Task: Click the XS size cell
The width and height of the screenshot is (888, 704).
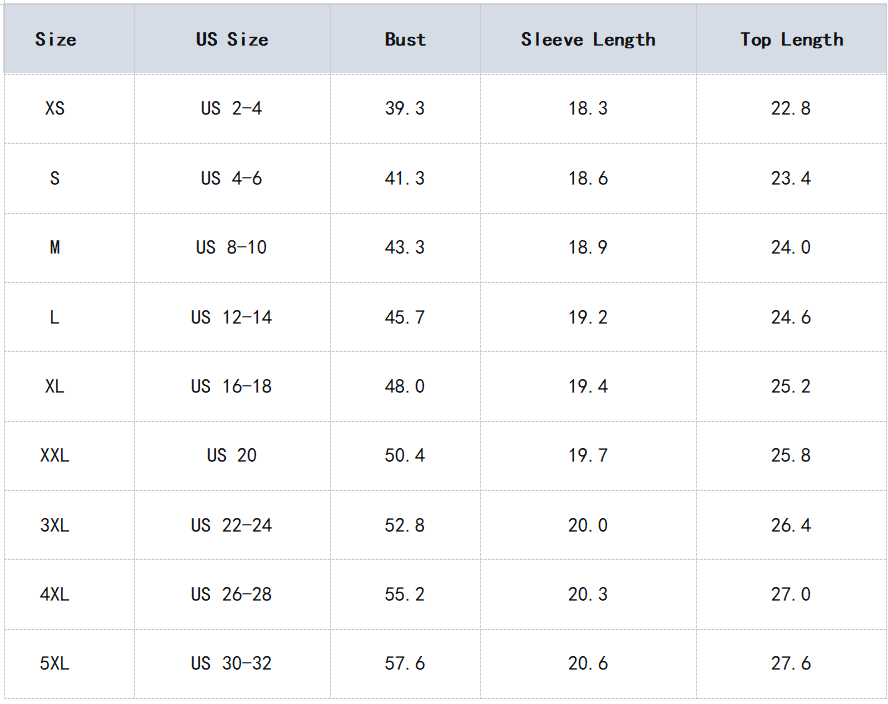Action: point(55,108)
